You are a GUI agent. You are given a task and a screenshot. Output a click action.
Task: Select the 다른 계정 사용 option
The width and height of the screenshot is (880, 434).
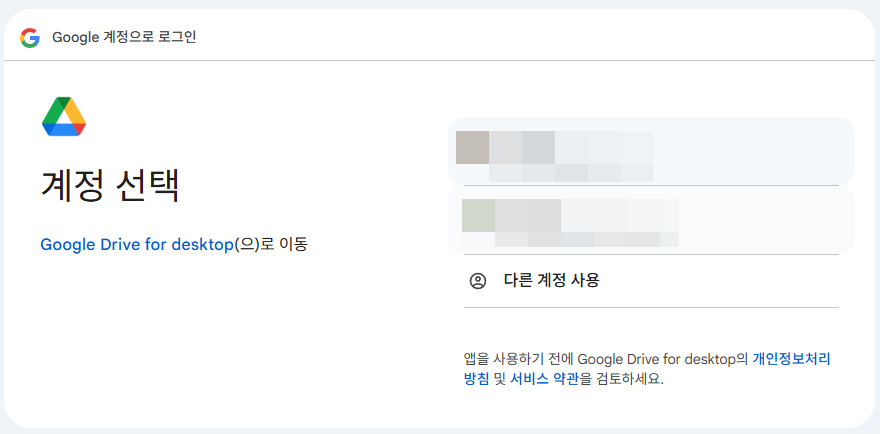coord(551,281)
